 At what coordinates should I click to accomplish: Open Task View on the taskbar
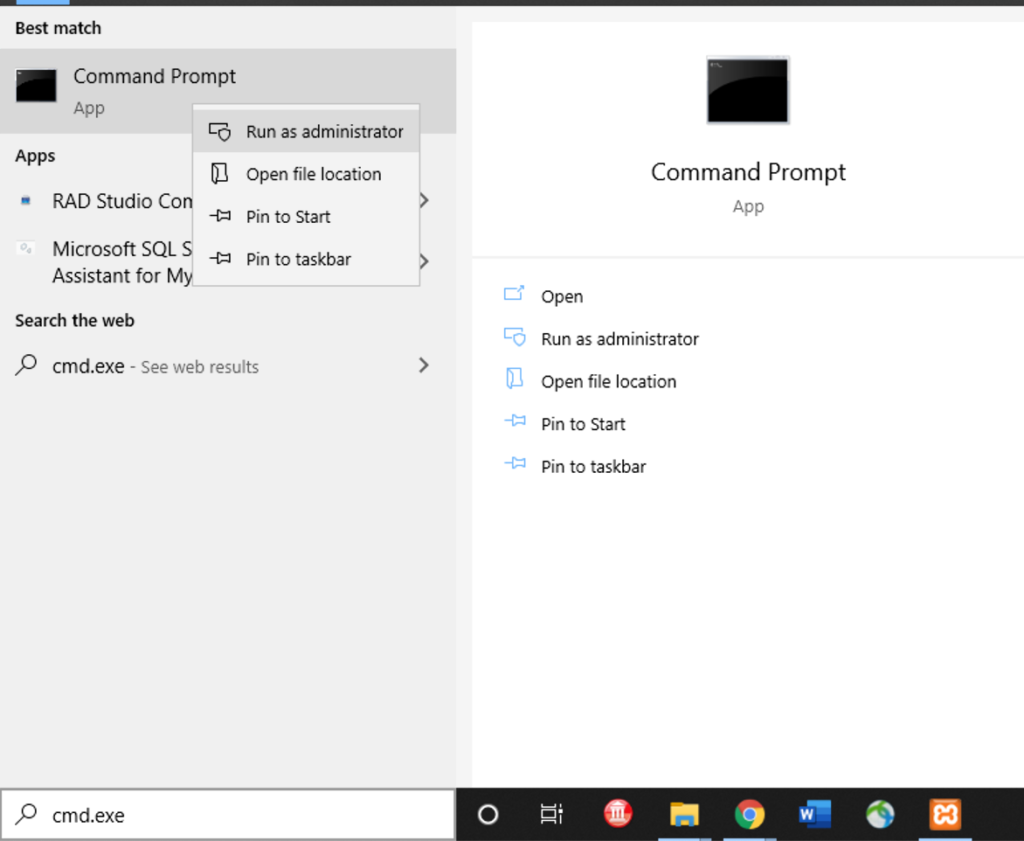552,814
